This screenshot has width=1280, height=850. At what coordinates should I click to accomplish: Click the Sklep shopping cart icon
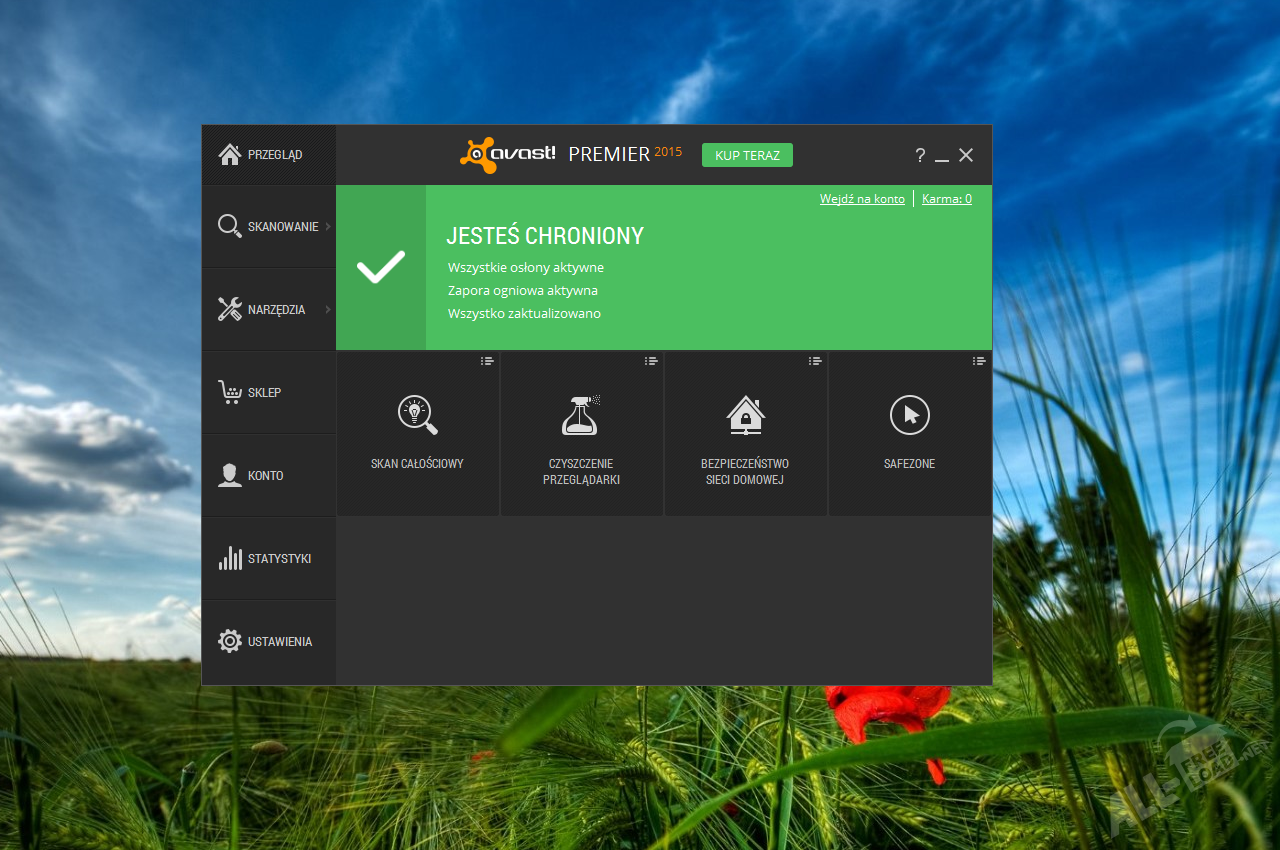(230, 392)
